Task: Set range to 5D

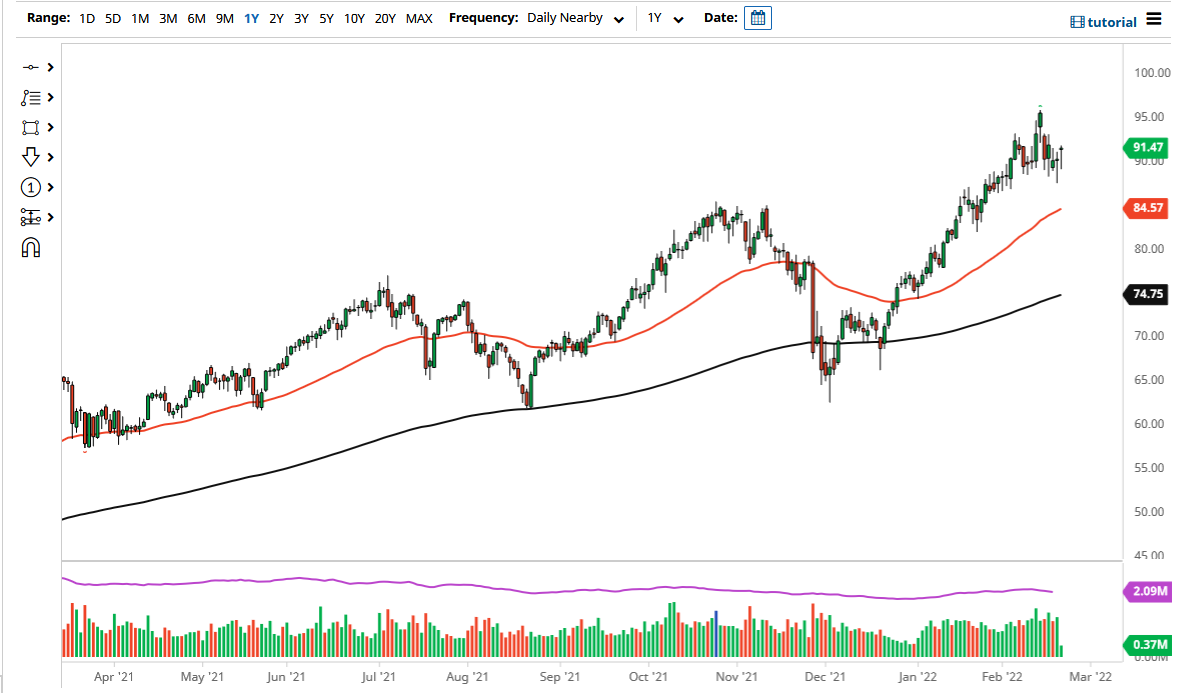Action: click(113, 18)
